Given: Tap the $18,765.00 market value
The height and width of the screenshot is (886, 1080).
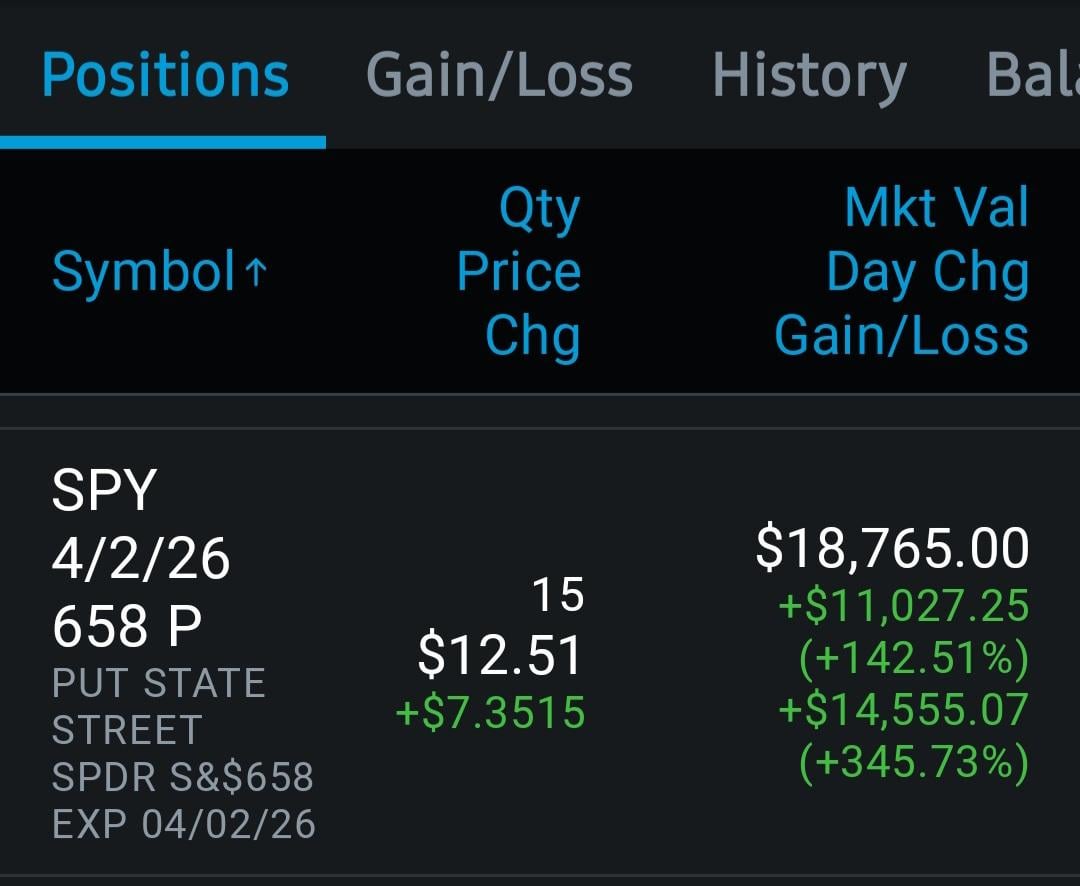Looking at the screenshot, I should [x=892, y=548].
